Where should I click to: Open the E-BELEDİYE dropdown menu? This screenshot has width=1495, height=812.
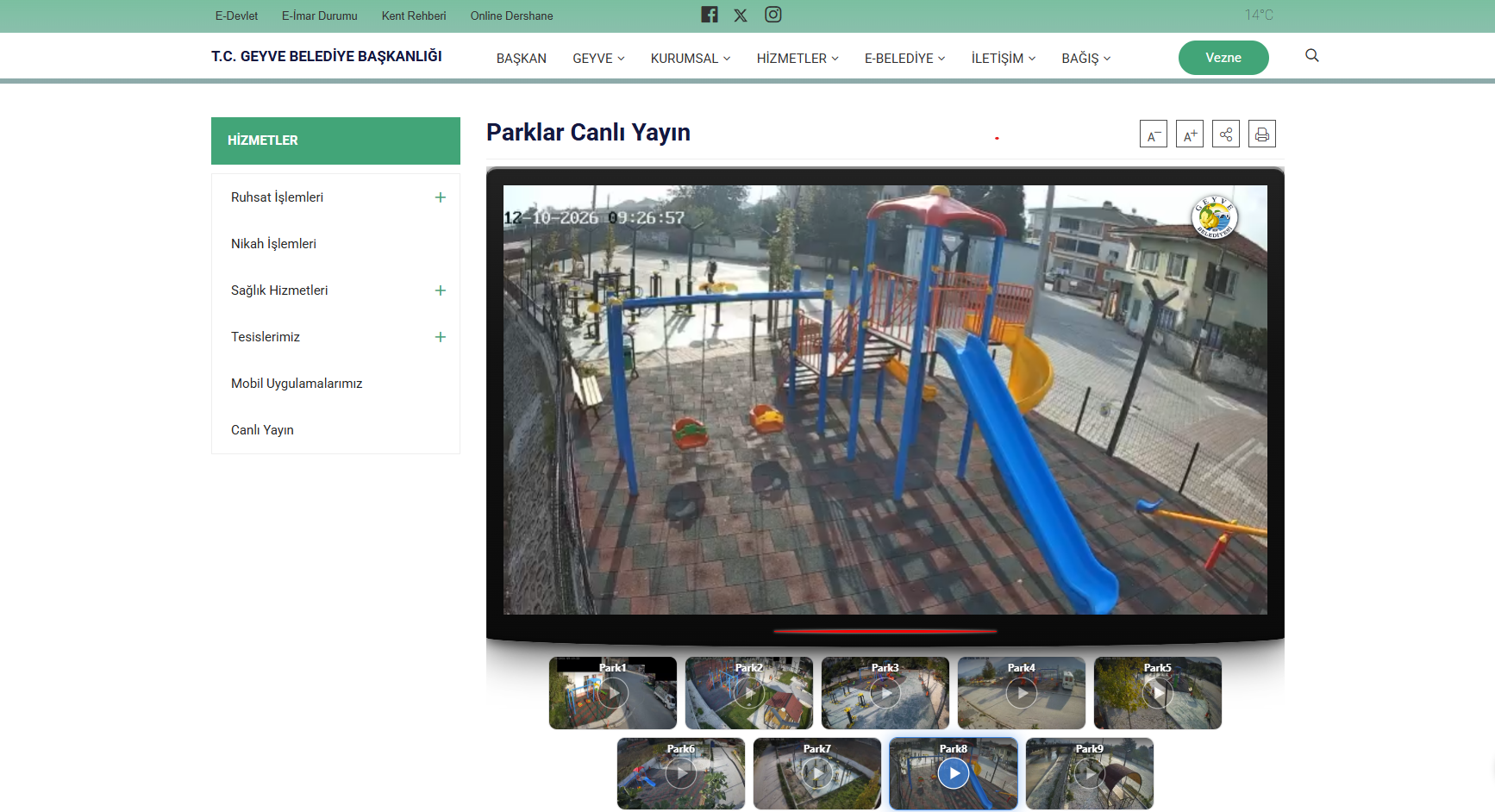(x=904, y=58)
